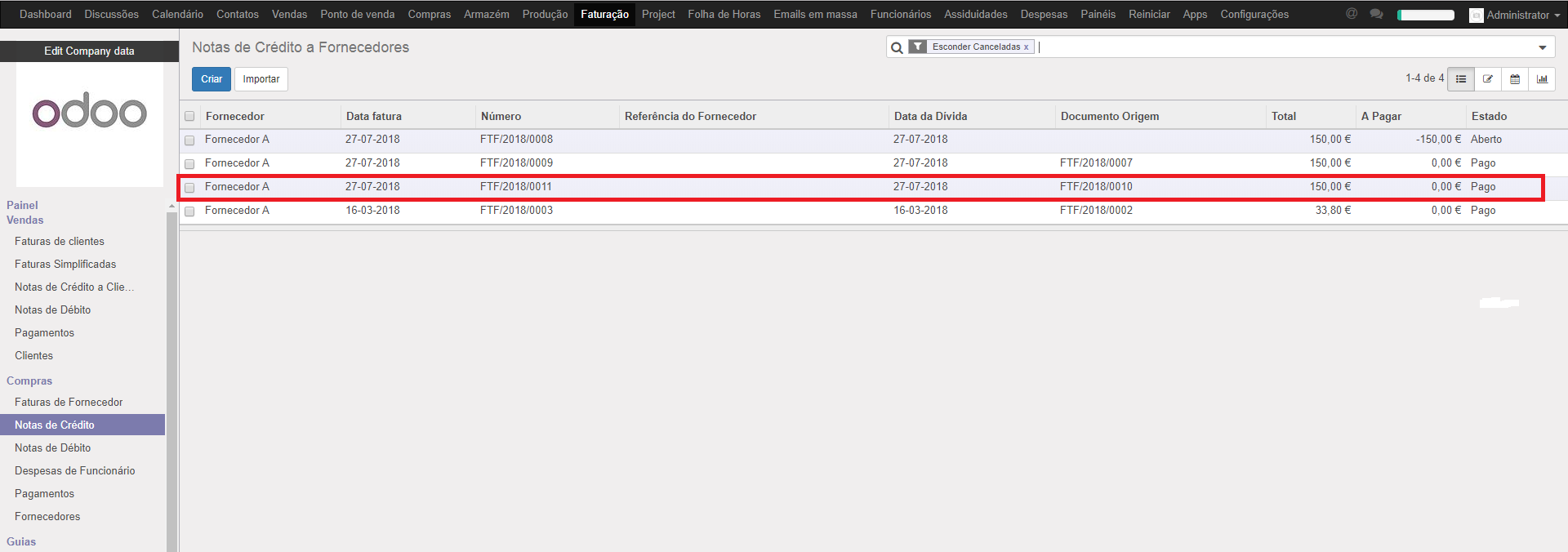Expand the search options dropdown arrow
The image size is (1568, 552).
1543,47
